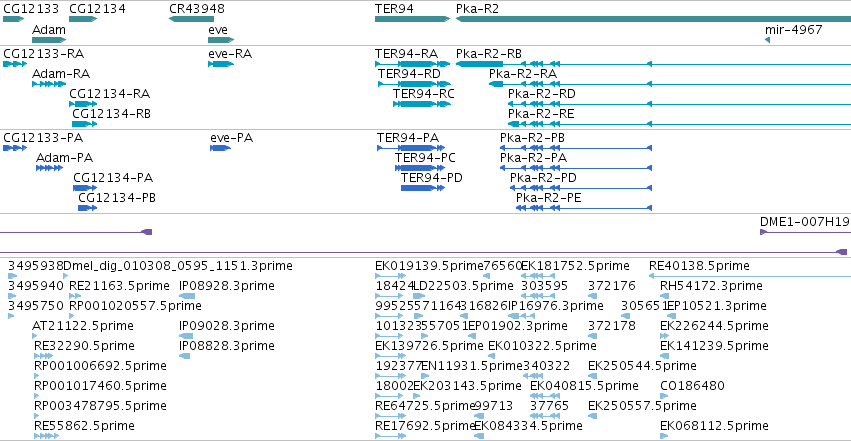
Task: Select transcript CG12134-RA
Action: [110, 94]
